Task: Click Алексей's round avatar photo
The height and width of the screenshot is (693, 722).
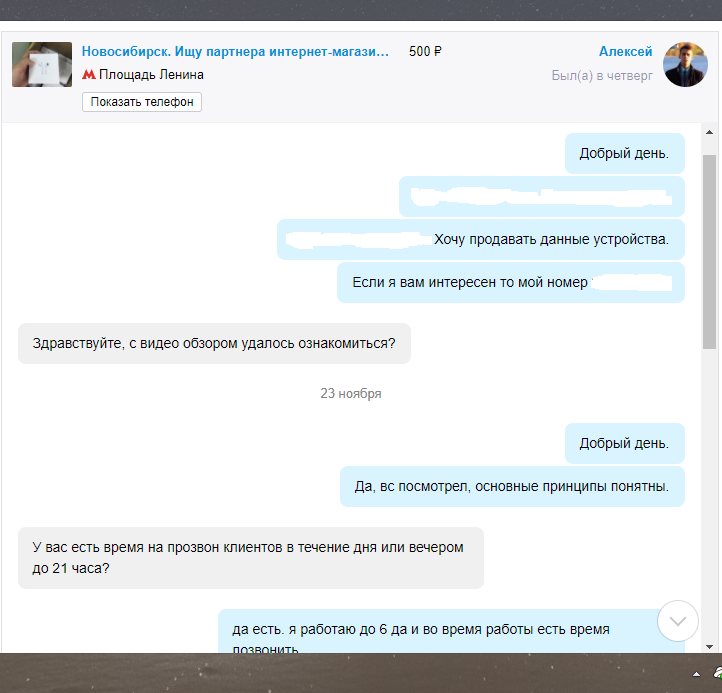Action: (685, 65)
